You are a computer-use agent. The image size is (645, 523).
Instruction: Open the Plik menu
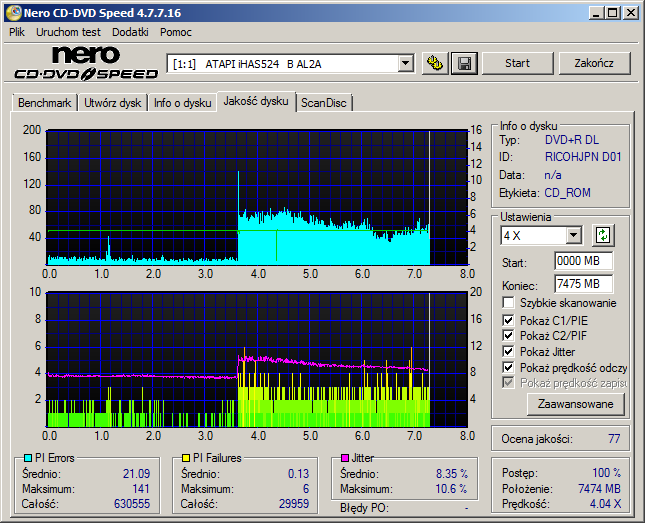pos(17,32)
